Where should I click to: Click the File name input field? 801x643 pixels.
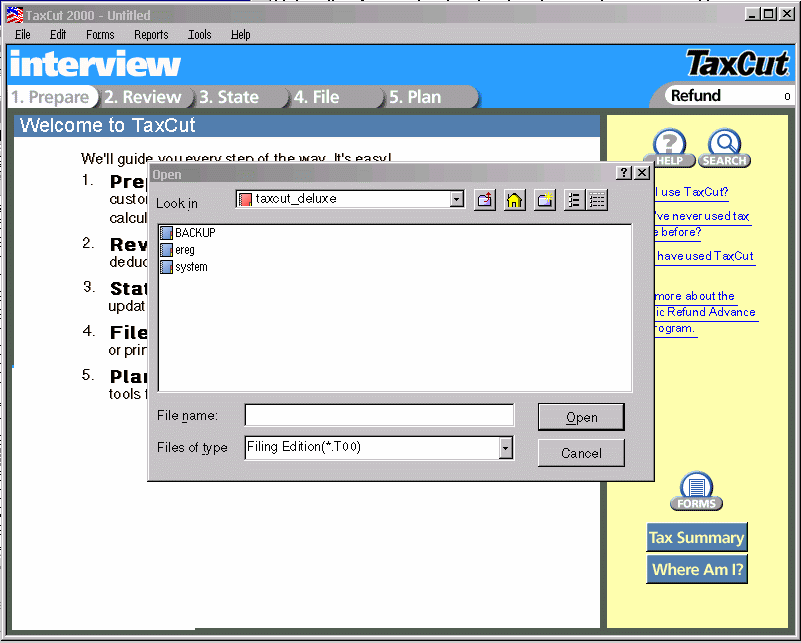[380, 415]
